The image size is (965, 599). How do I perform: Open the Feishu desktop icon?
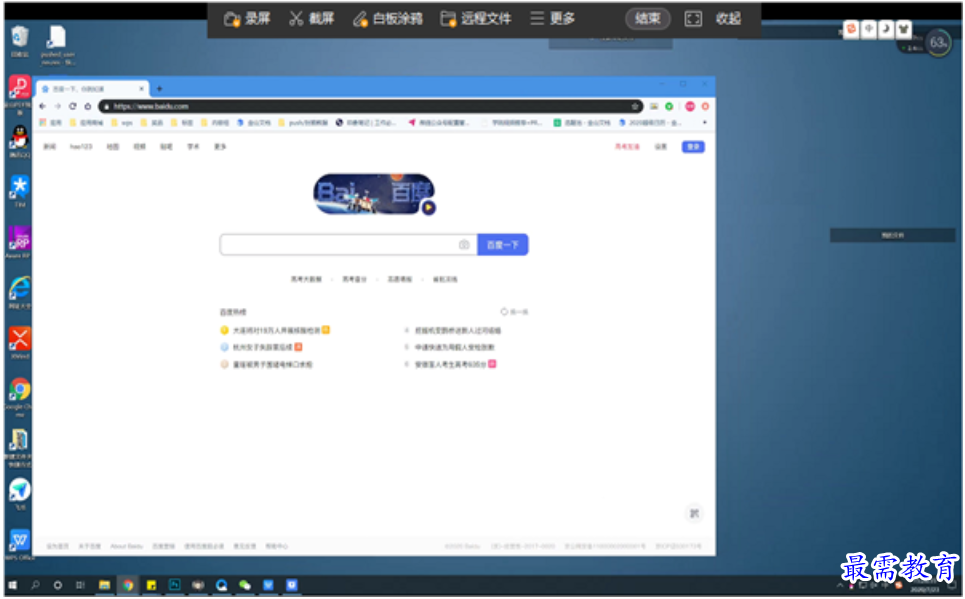(20, 494)
